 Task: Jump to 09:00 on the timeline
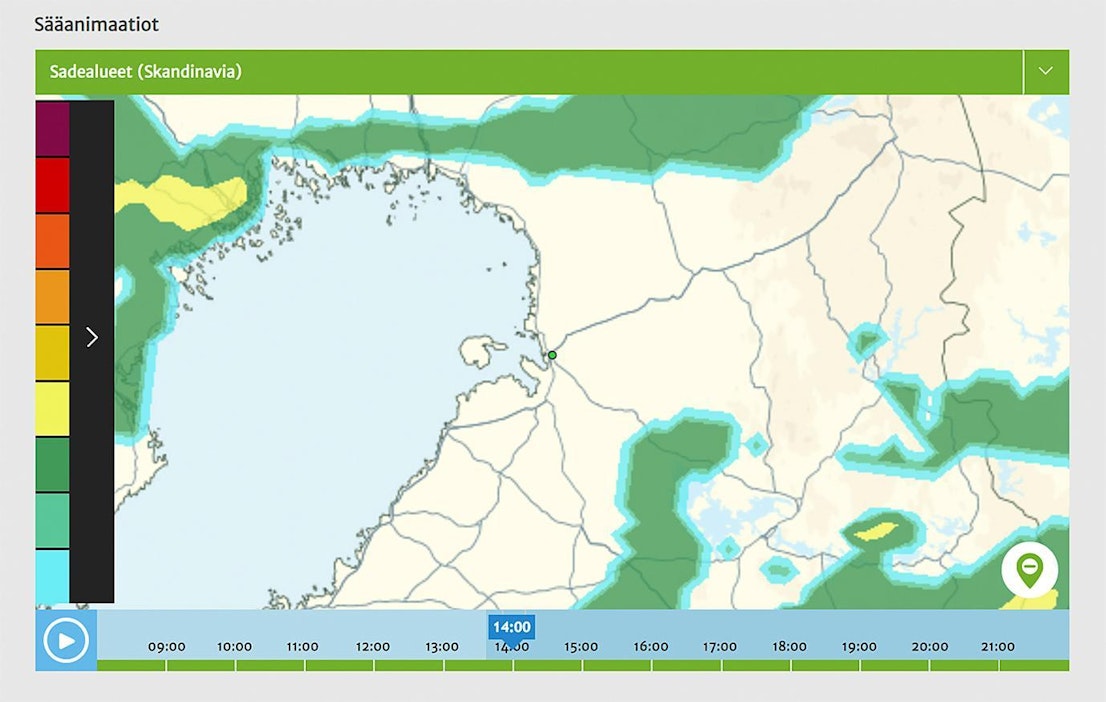point(166,647)
